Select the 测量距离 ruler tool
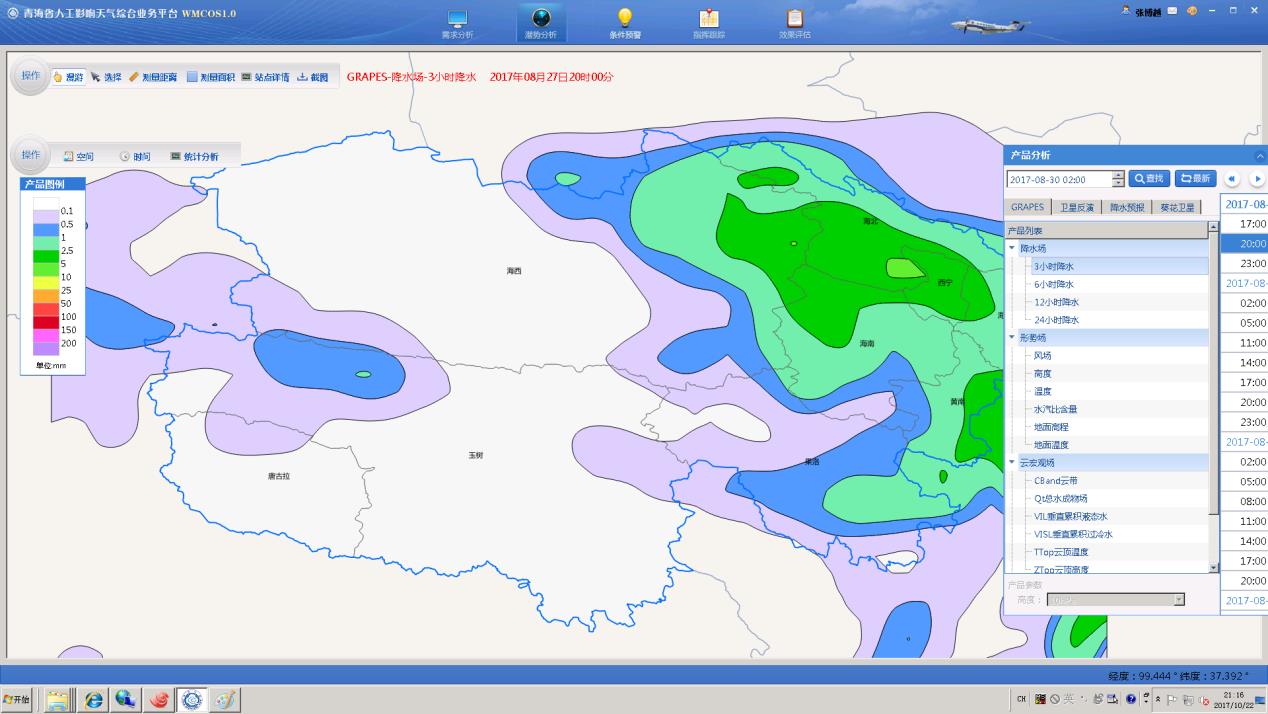Viewport: 1268px width, 714px height. [x=153, y=77]
